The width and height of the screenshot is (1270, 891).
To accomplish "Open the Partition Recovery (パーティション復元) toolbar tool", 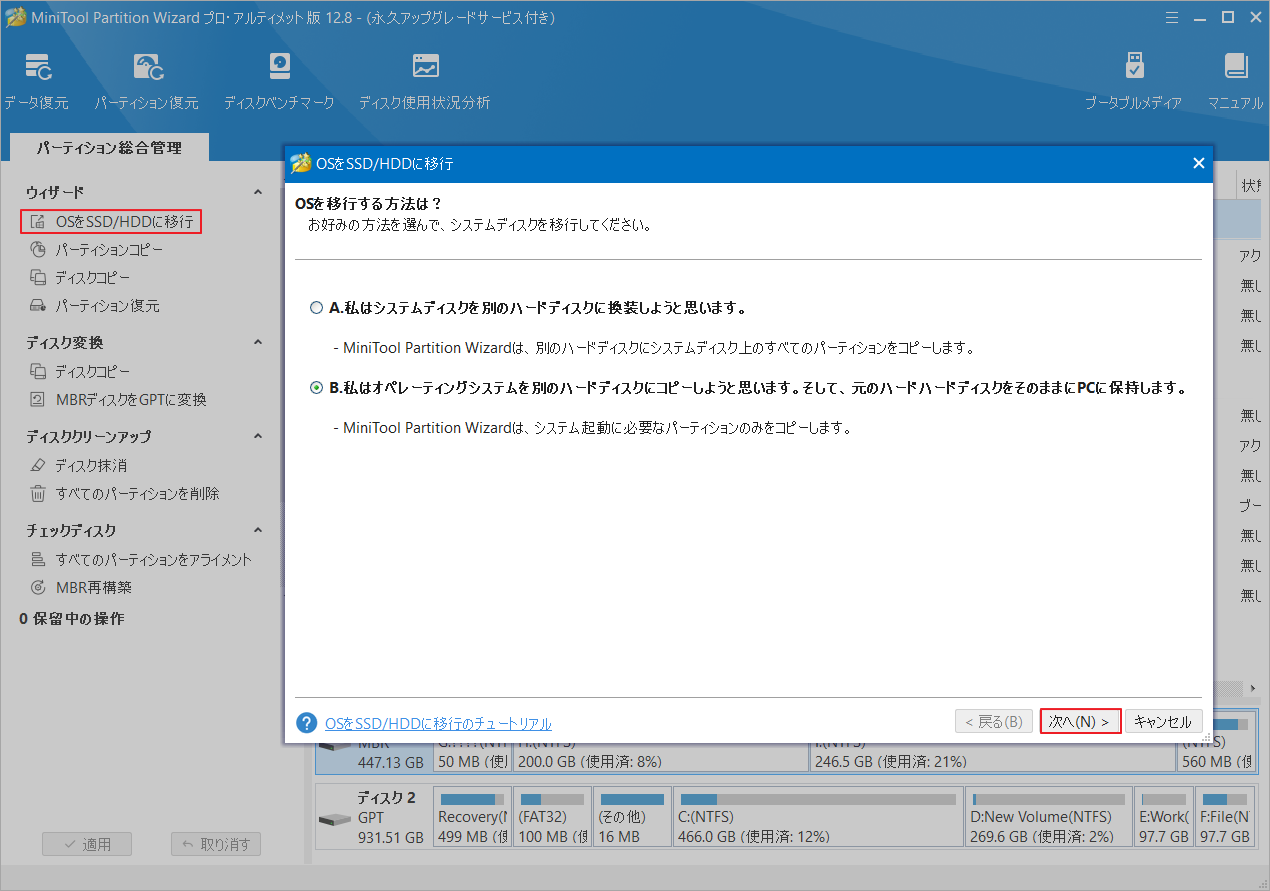I will pos(147,81).
